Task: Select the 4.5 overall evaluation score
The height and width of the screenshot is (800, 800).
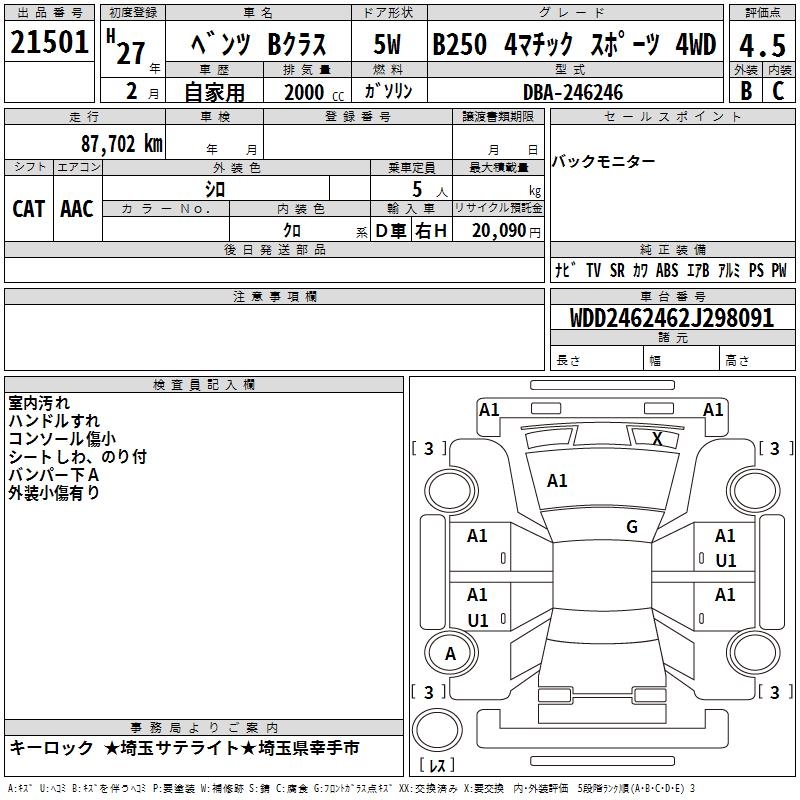Action: tap(760, 46)
